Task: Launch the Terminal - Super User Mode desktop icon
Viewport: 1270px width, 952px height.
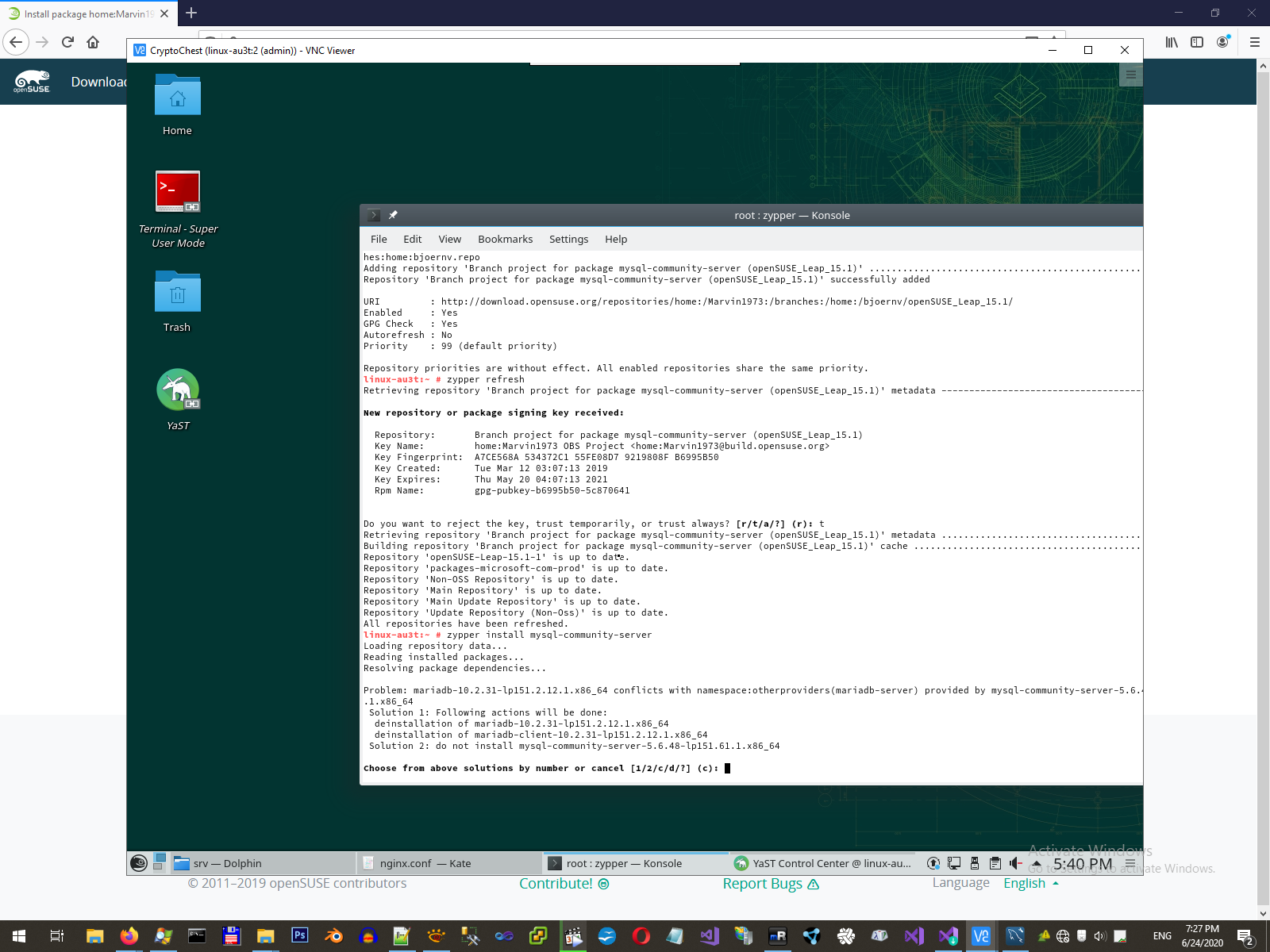Action: click(x=178, y=191)
